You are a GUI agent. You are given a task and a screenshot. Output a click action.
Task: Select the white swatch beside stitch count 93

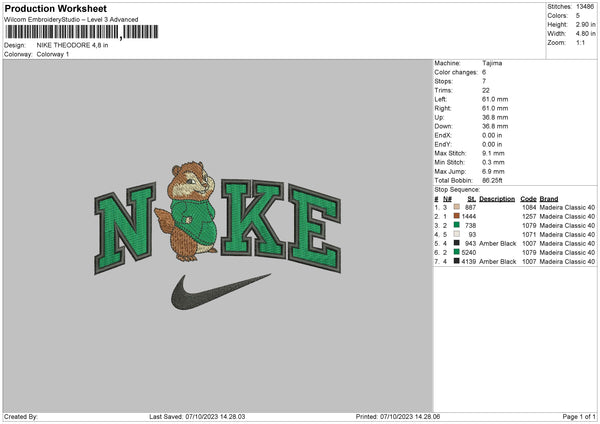tap(457, 234)
